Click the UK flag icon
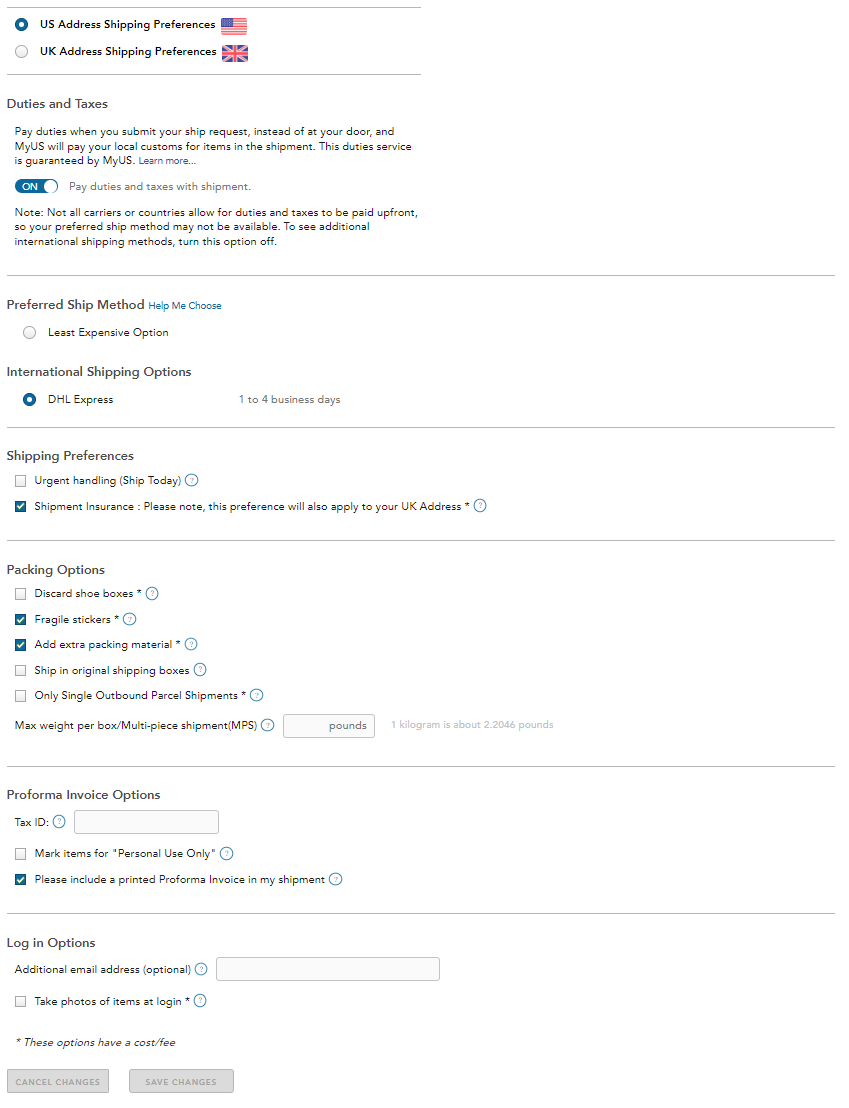Screen dimensions: 849x1108 [234, 52]
